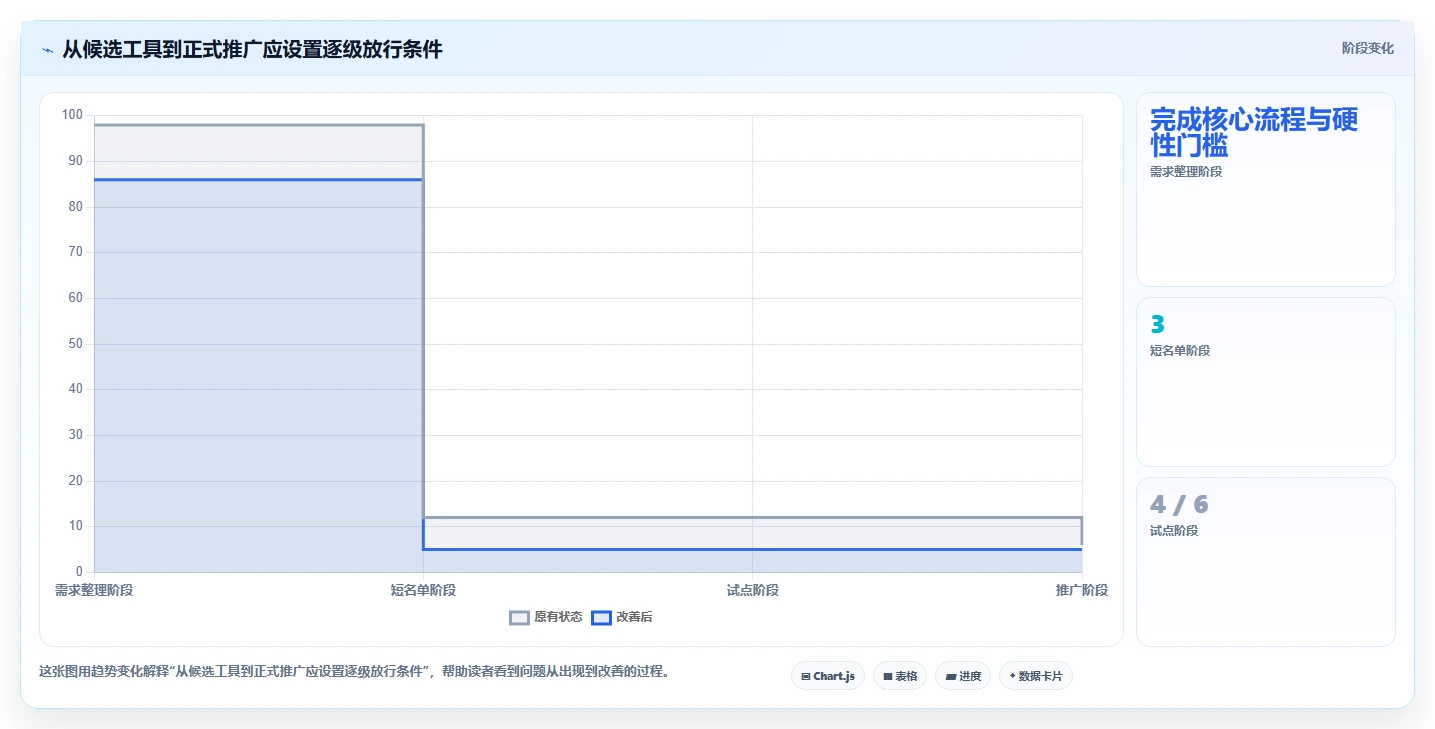
Task: Click the icon inside the 数据卡片 chip
Action: tap(1012, 676)
